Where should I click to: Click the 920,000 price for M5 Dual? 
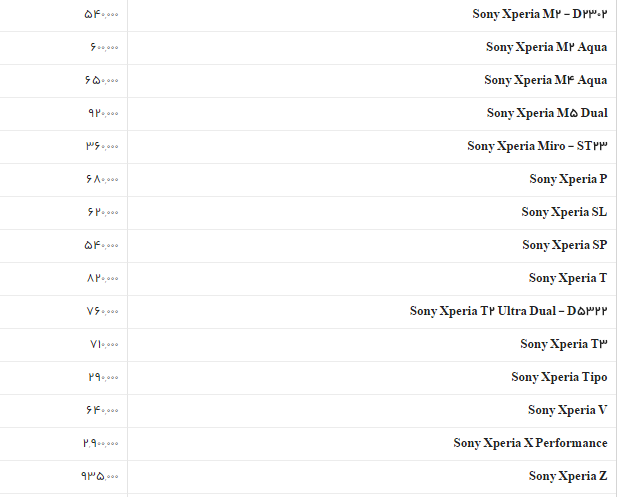[103, 114]
